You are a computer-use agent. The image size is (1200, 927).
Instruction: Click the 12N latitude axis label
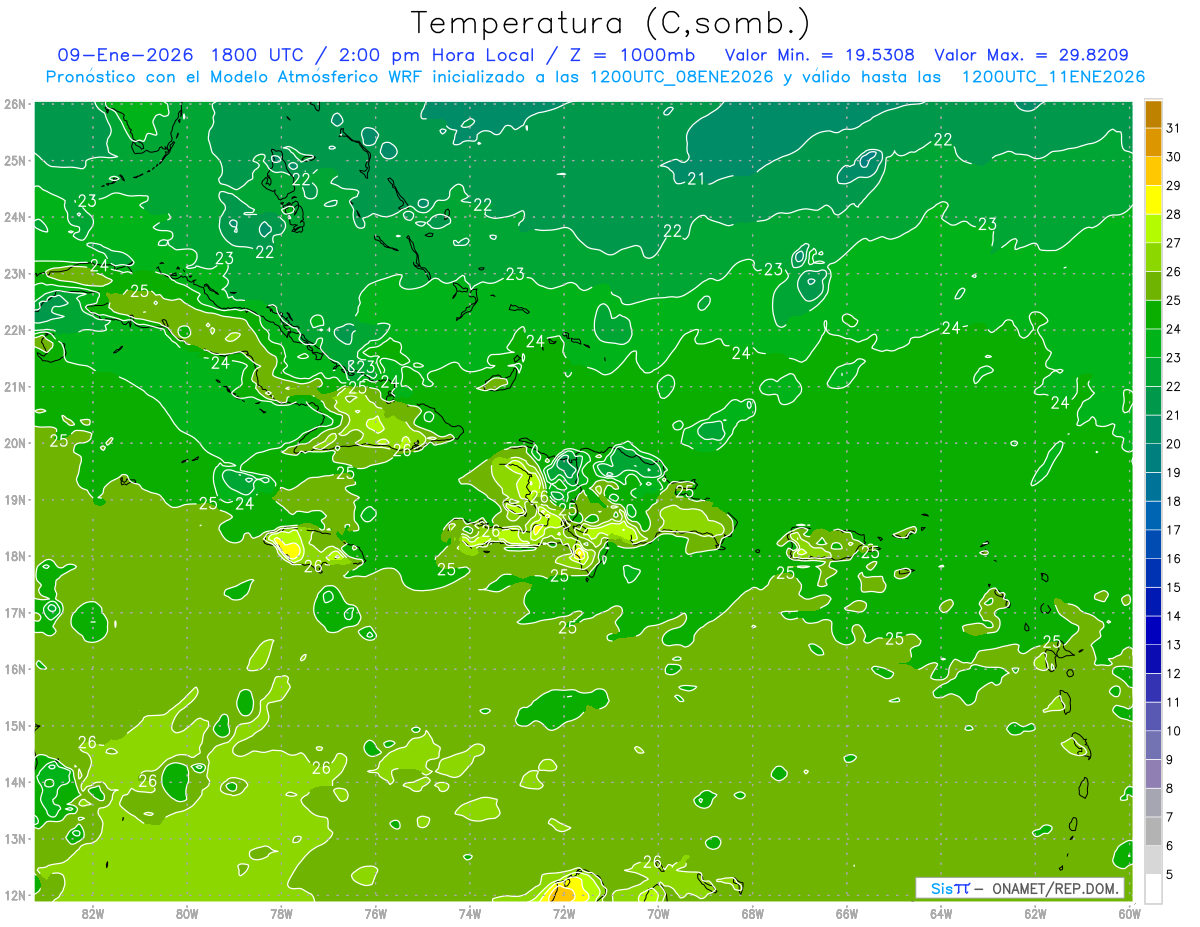[x=15, y=895]
